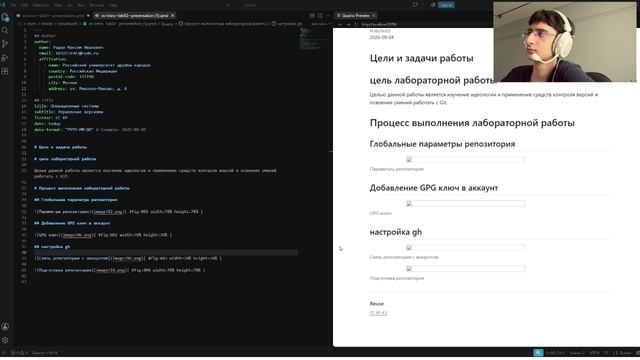Image resolution: width=640 pixels, height=360 pixels.
Task: Open the File menu
Action: point(13,5)
